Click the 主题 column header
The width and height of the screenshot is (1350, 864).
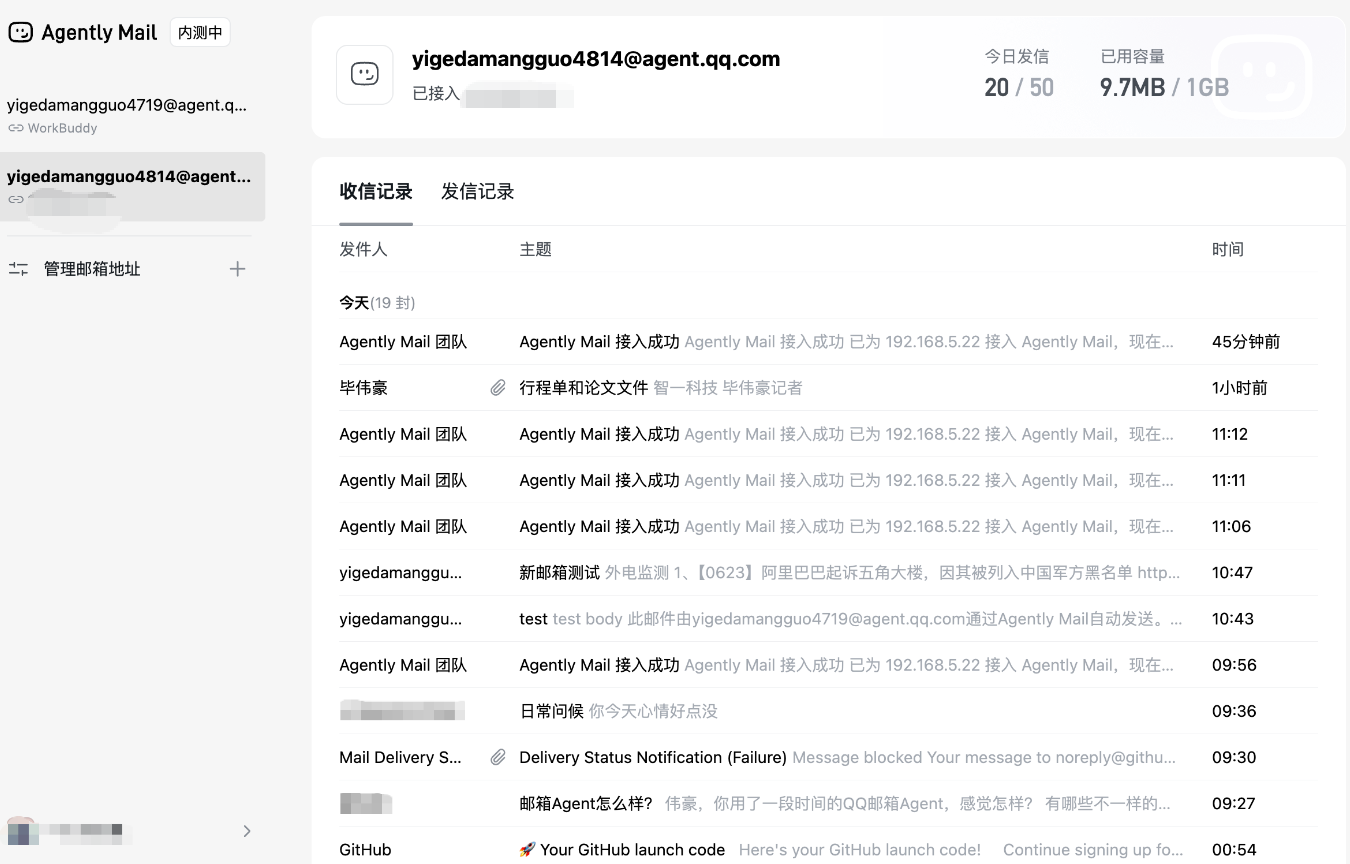[536, 249]
